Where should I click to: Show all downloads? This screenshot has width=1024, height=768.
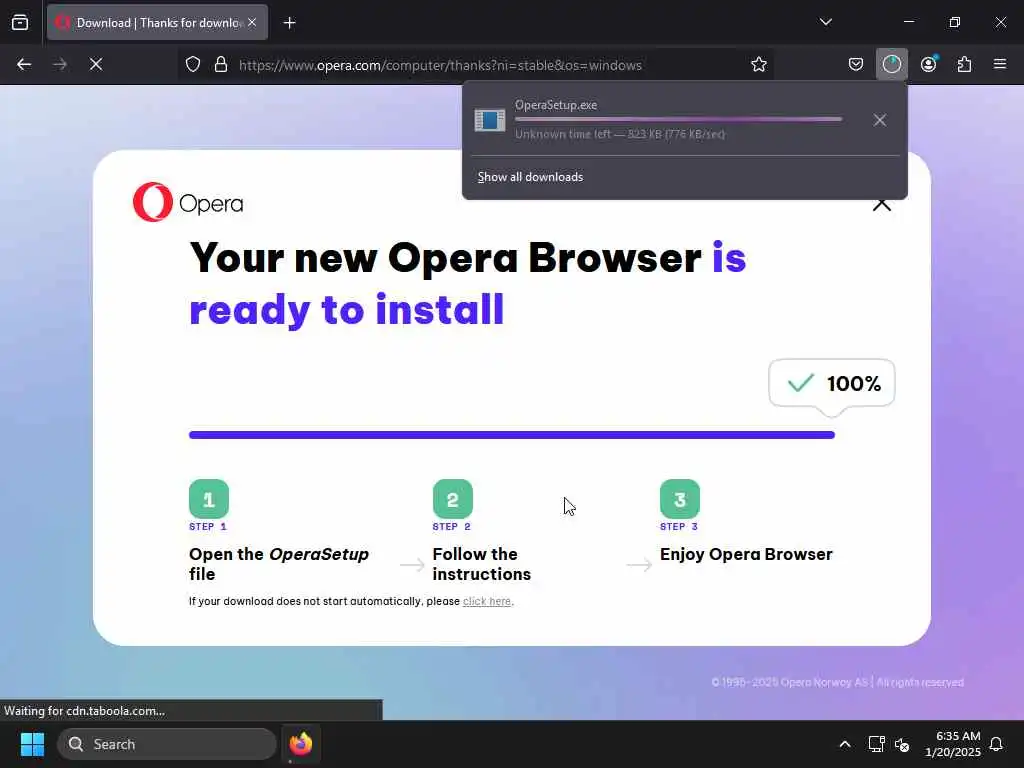click(x=530, y=177)
